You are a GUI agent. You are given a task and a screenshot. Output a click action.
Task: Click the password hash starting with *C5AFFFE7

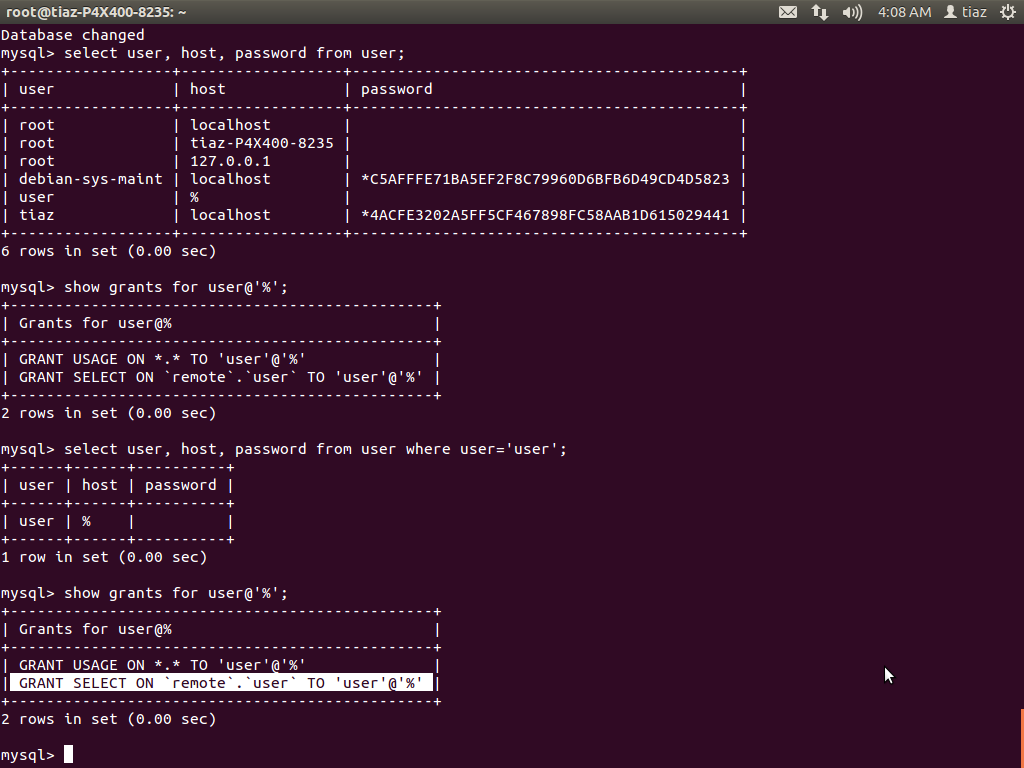tap(545, 179)
